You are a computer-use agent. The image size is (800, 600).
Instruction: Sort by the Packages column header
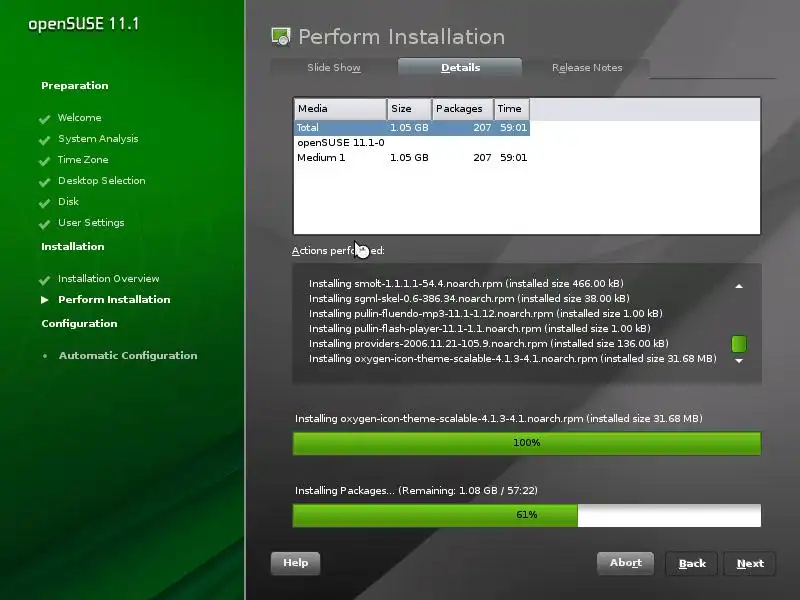click(x=463, y=109)
